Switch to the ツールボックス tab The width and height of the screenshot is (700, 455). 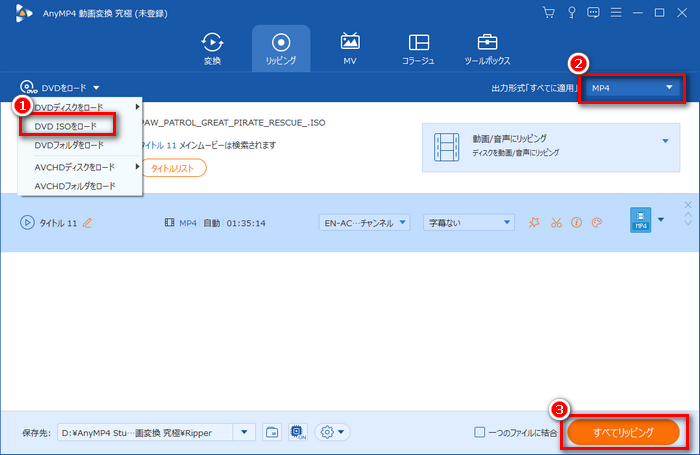tap(487, 50)
